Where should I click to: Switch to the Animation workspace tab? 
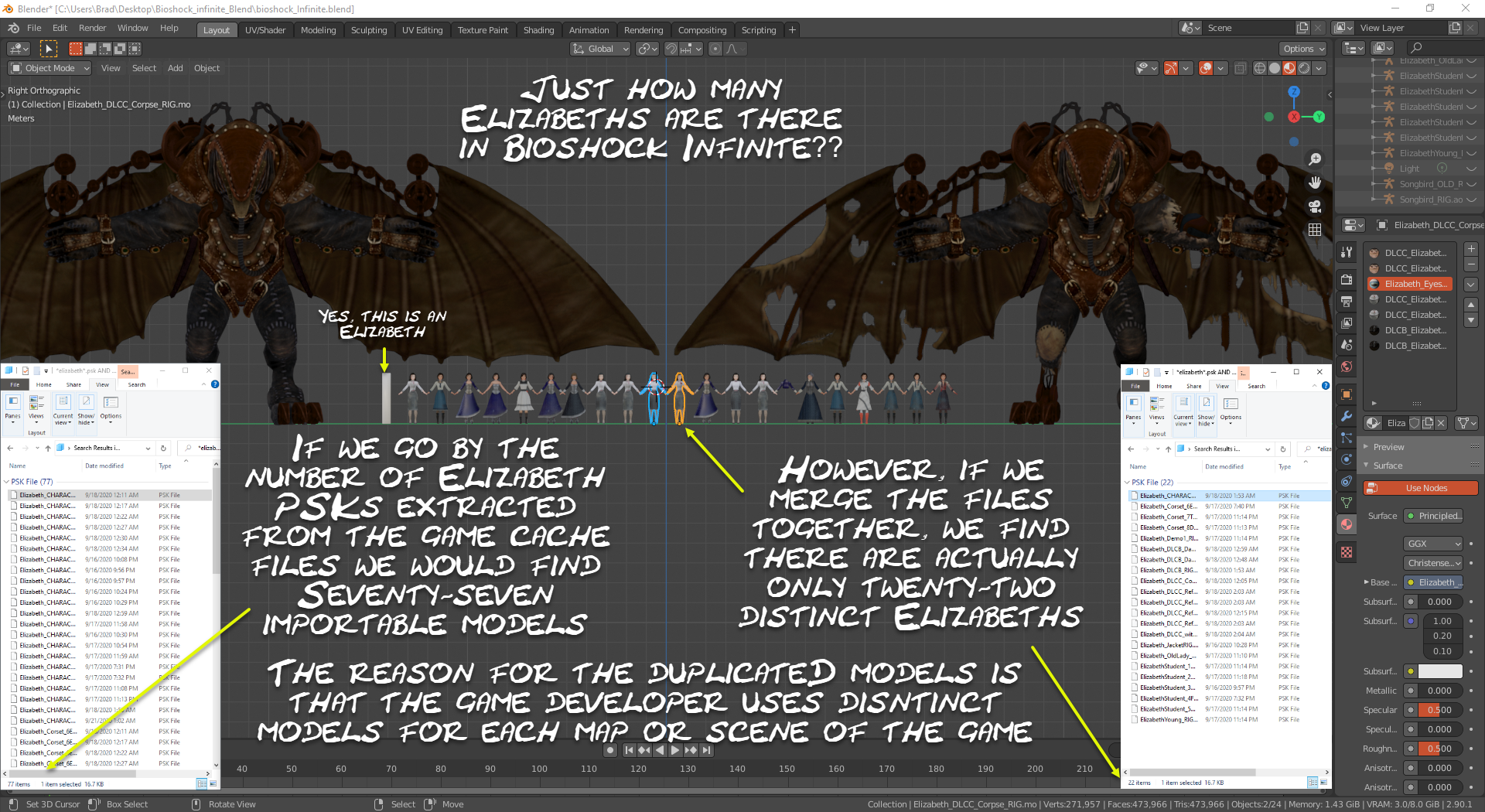click(x=589, y=30)
